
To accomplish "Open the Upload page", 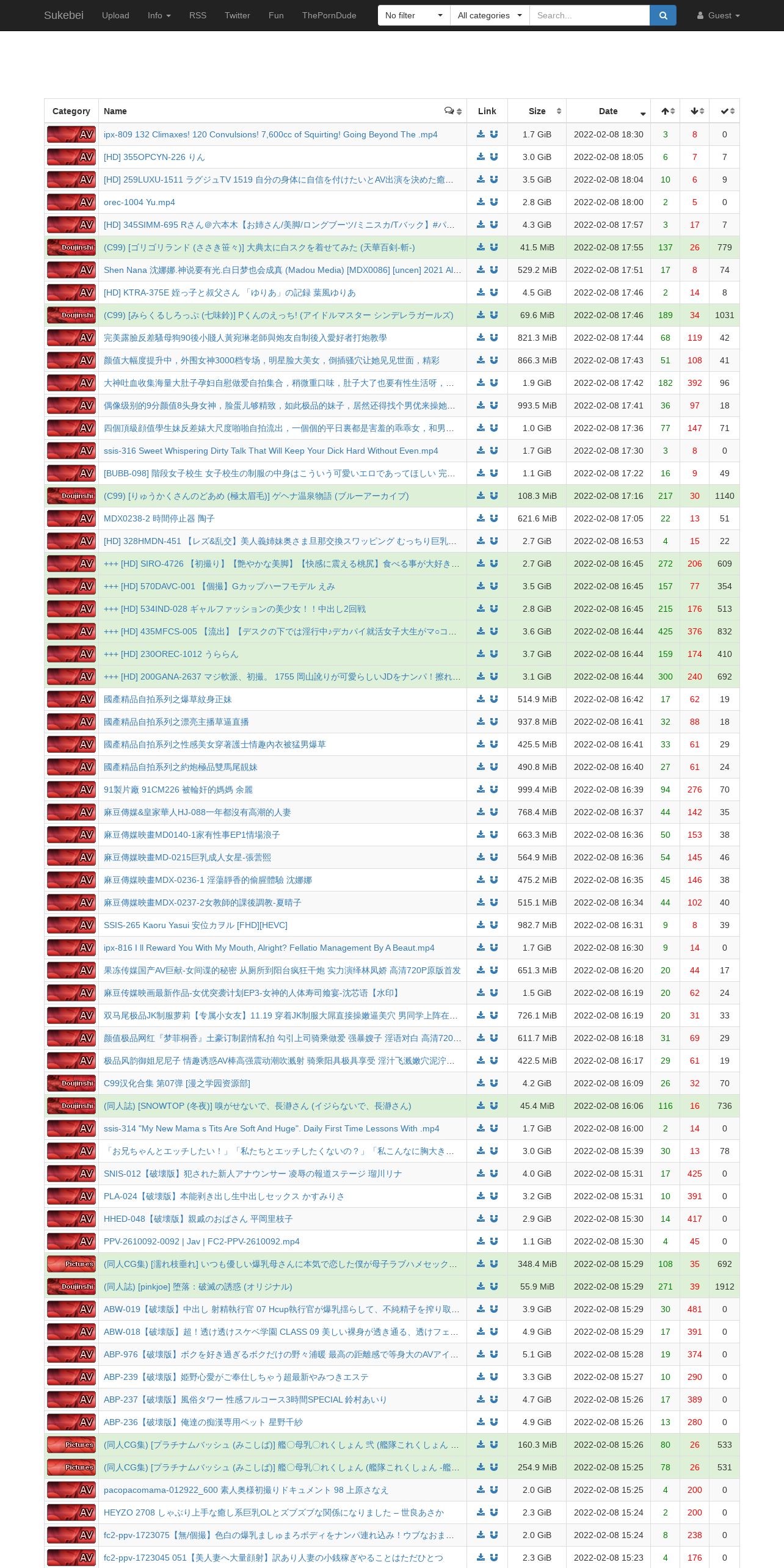I will tap(115, 15).
